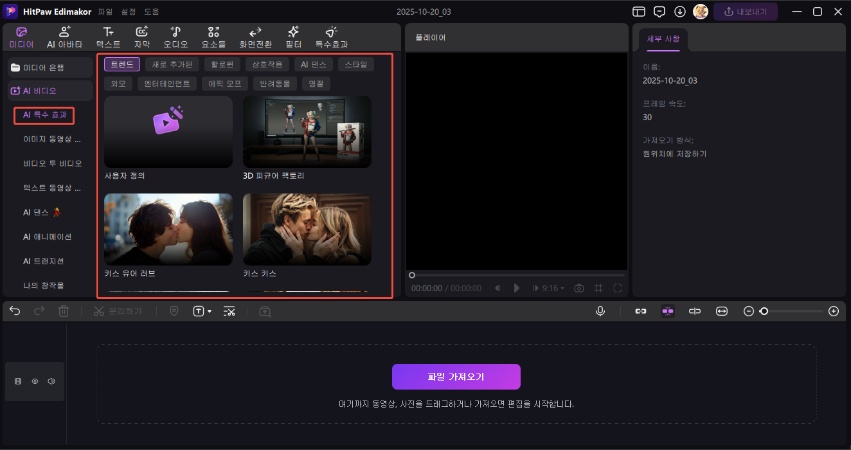
Task: Open the 오디오 audio panel
Action: point(175,37)
